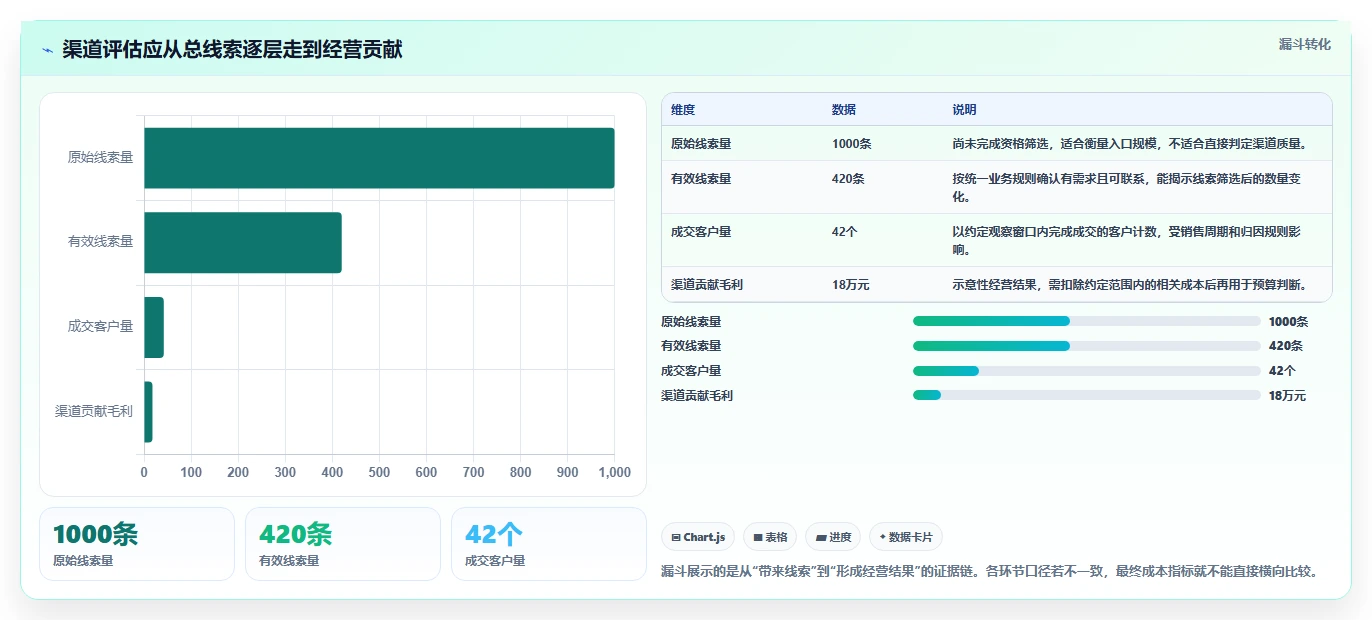Click the 有效线索量 progress bar
Viewport: 1372px width, 620px height.
1086,346
